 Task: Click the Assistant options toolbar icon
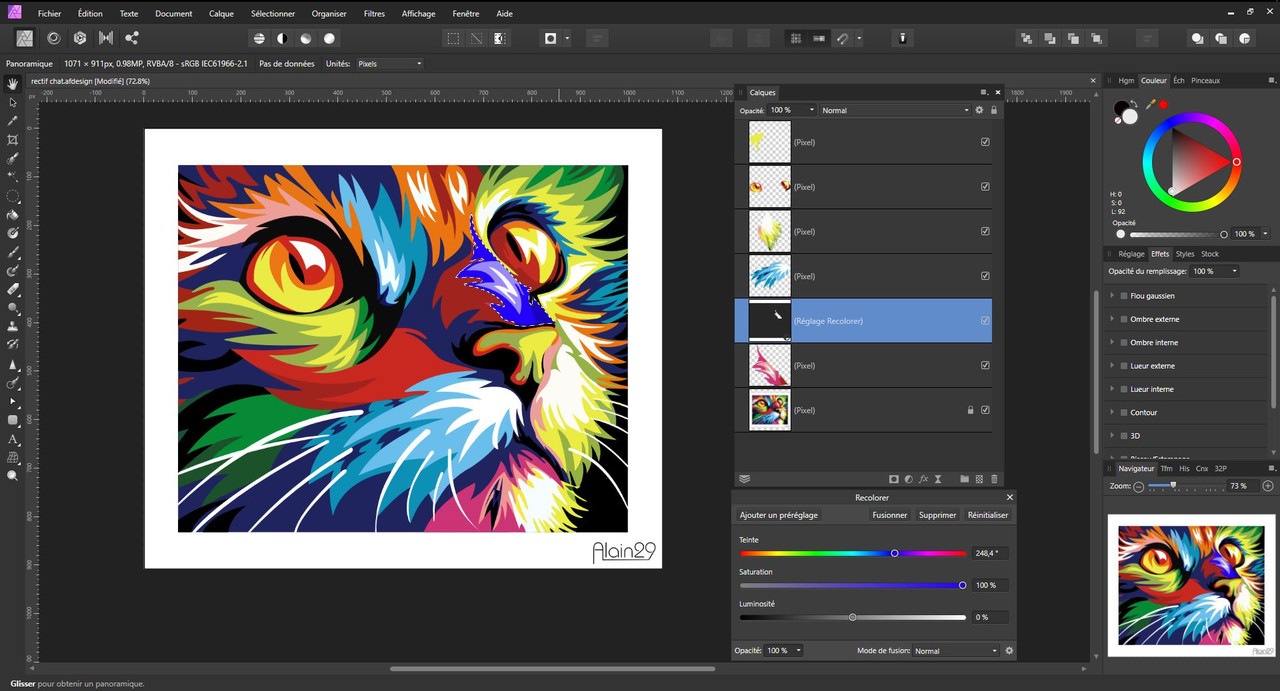coord(902,38)
